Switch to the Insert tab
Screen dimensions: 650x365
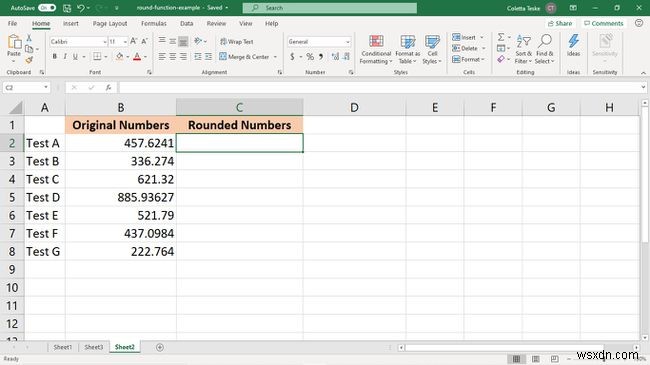70,24
